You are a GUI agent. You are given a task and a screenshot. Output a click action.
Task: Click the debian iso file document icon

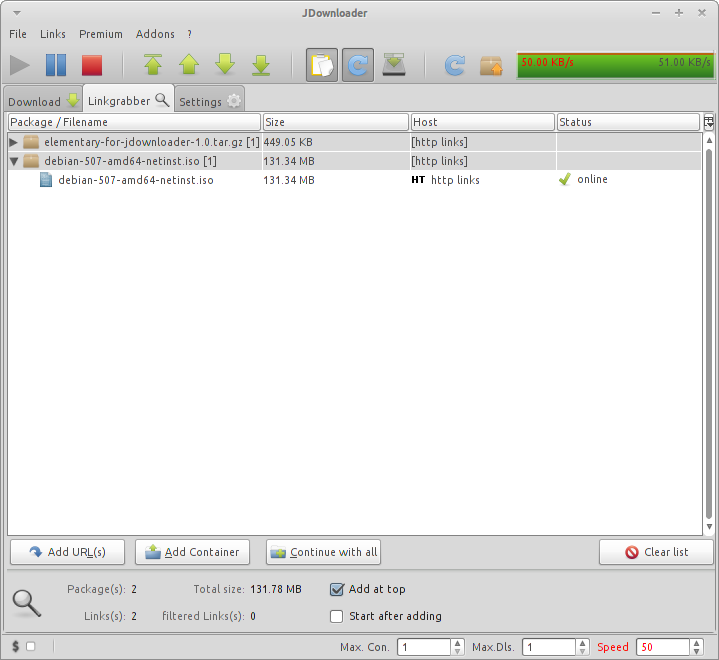(46, 180)
